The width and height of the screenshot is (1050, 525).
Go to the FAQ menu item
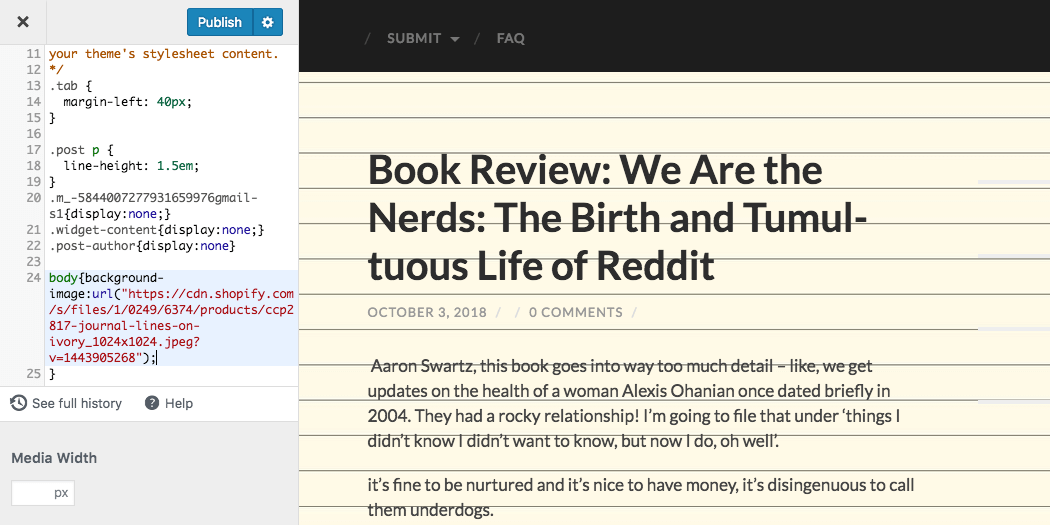click(510, 39)
